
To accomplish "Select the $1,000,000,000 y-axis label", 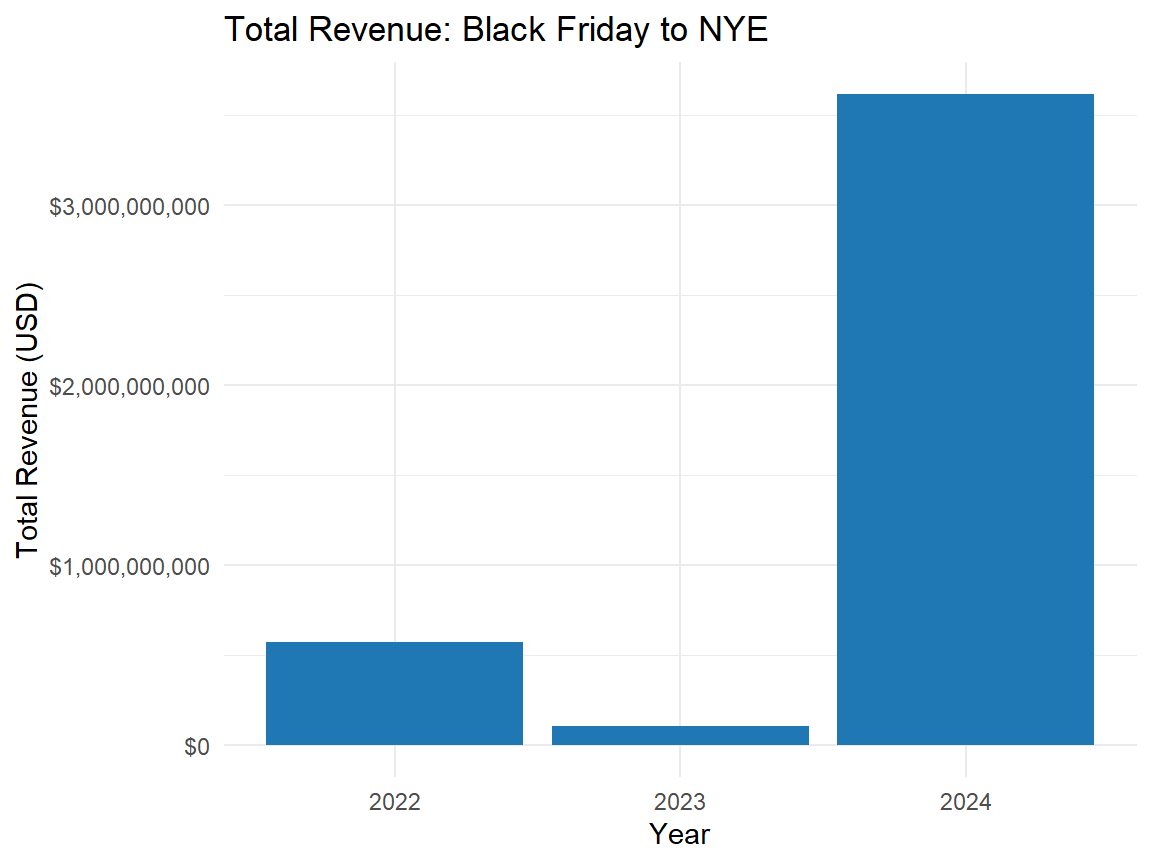I will [129, 566].
